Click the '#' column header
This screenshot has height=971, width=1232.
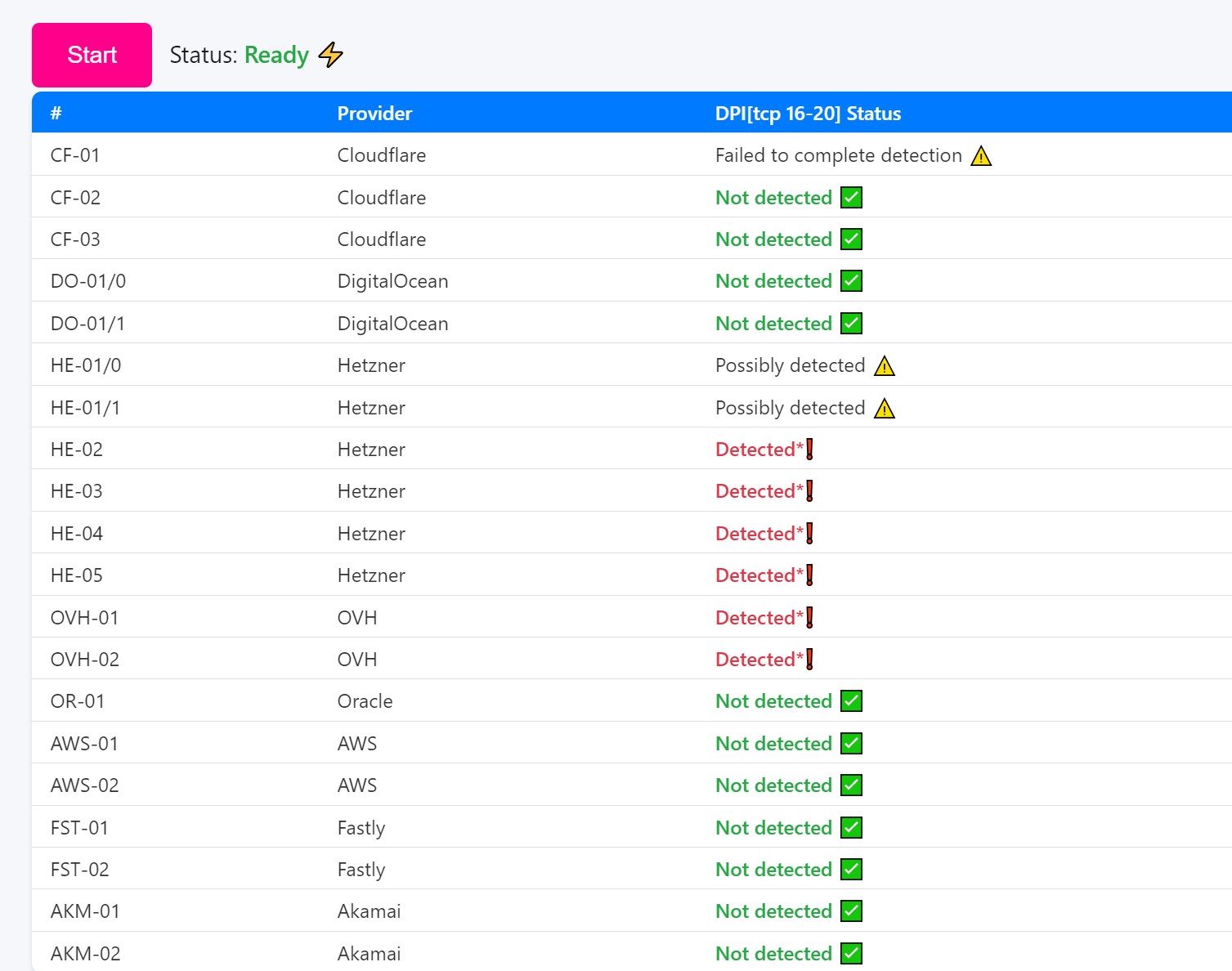coord(56,114)
